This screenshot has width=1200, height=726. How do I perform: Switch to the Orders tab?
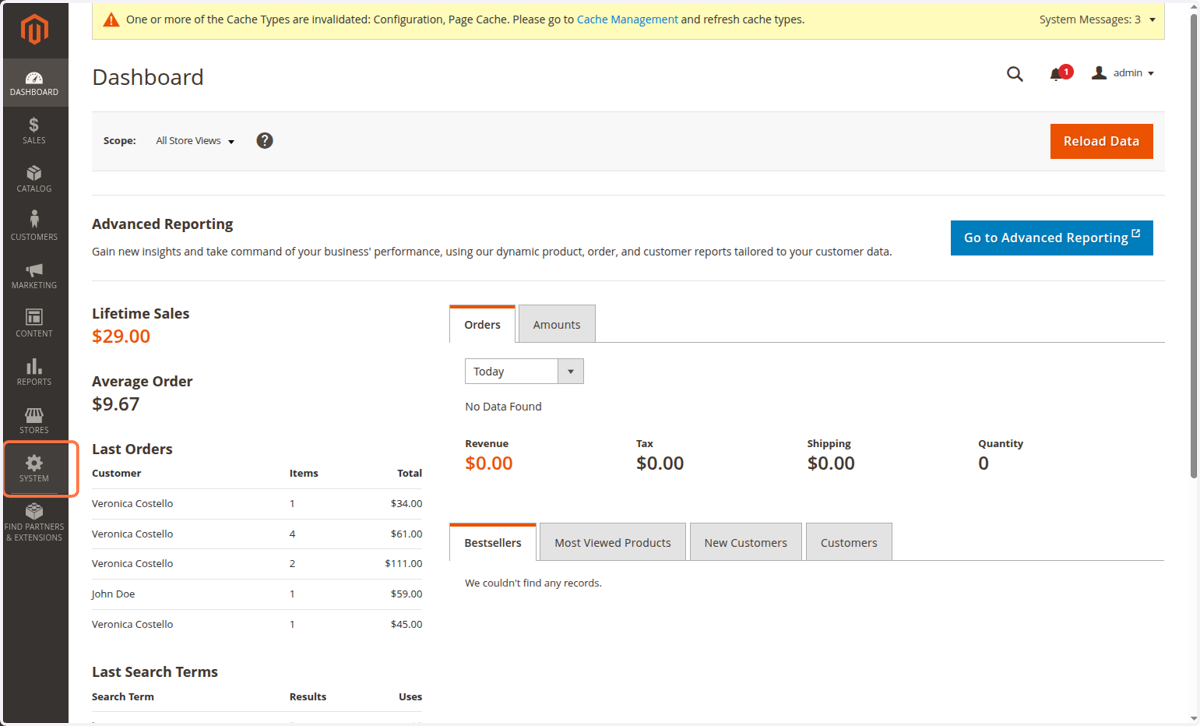point(482,324)
